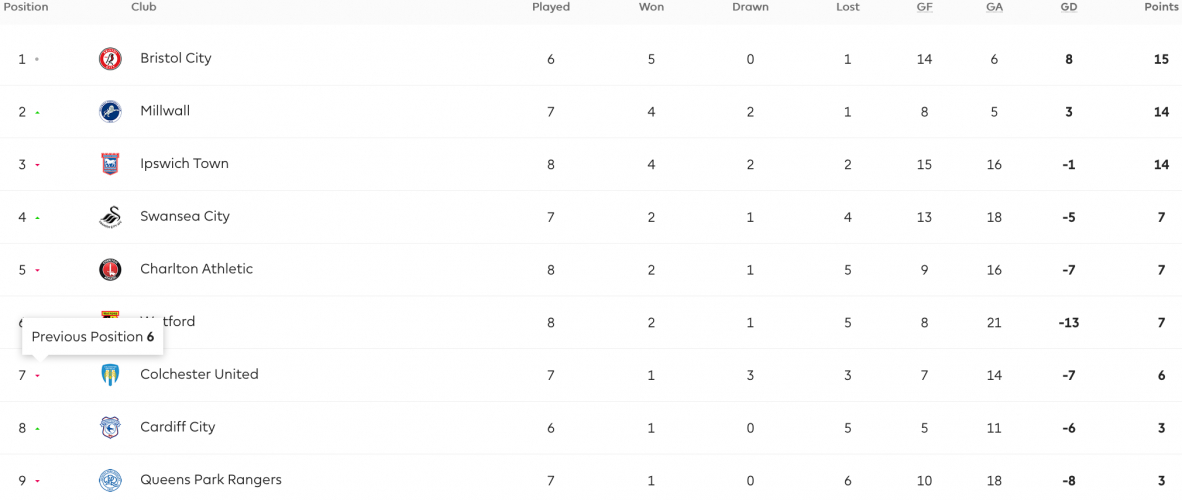Click the Swansea City swan logo
Viewport: 1182px width, 500px height.
click(110, 217)
